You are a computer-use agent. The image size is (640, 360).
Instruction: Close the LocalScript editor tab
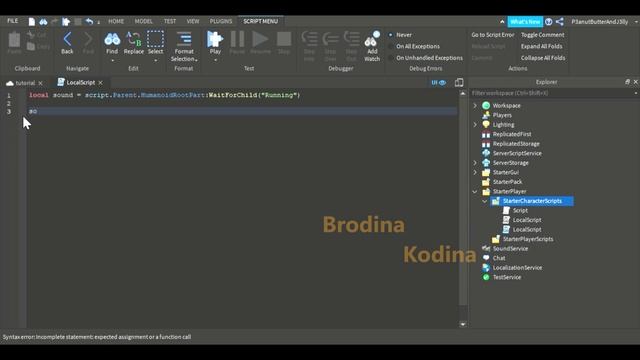click(100, 83)
